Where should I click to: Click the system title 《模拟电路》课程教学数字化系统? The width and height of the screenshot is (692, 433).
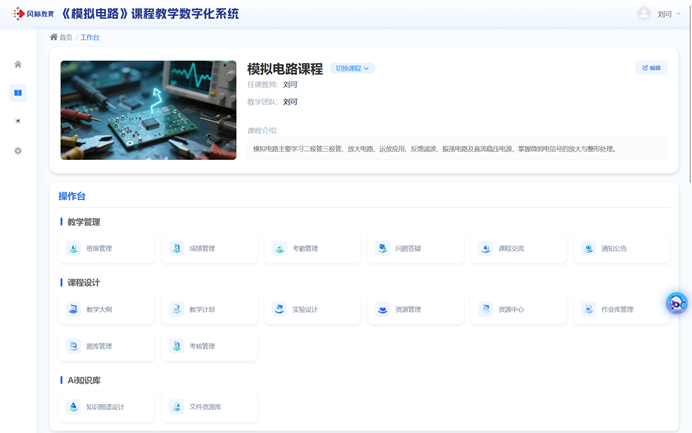[x=150, y=14]
